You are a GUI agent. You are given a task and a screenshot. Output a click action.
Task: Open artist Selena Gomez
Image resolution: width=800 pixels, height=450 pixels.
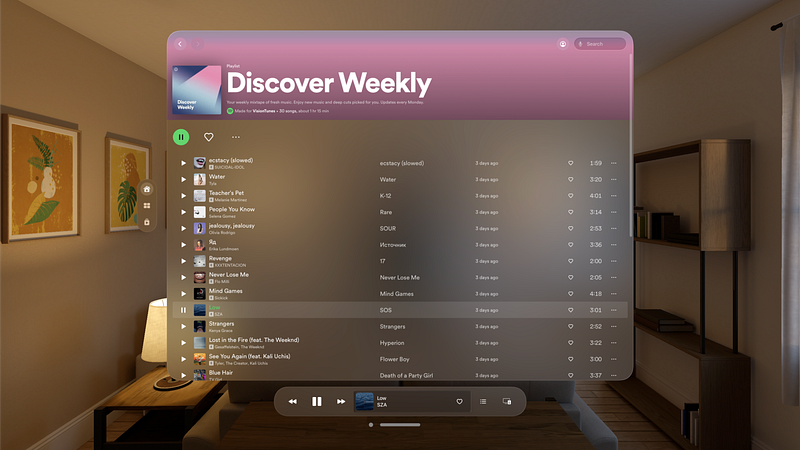[222, 216]
